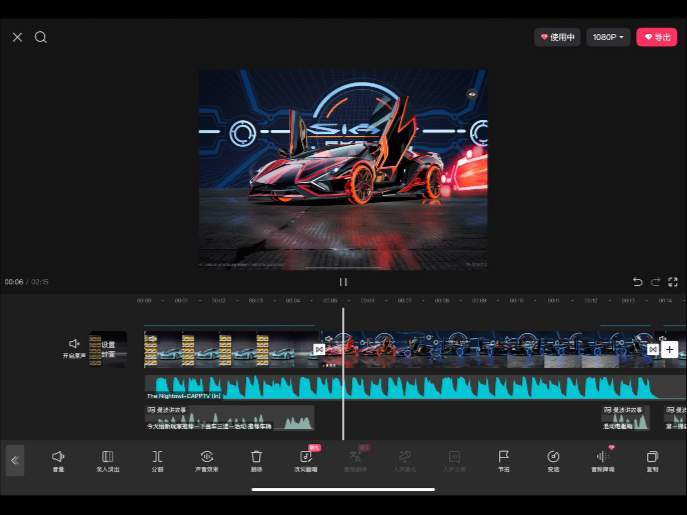The width and height of the screenshot is (687, 515).
Task: Open the 1080P resolution dropdown
Action: [608, 37]
